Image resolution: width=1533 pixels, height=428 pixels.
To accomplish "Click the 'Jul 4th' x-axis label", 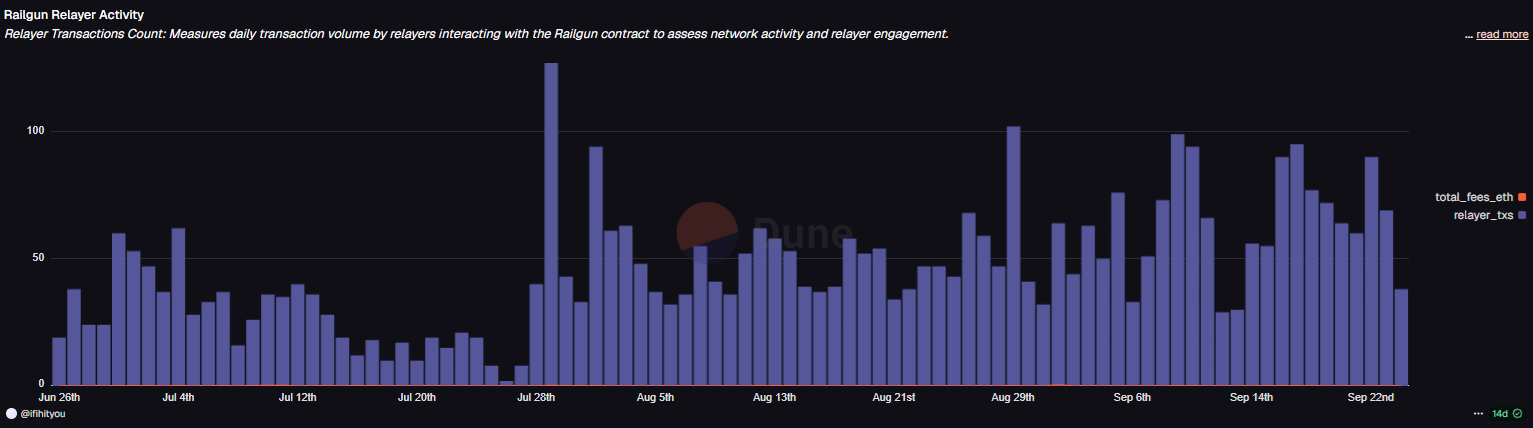I will tap(178, 397).
